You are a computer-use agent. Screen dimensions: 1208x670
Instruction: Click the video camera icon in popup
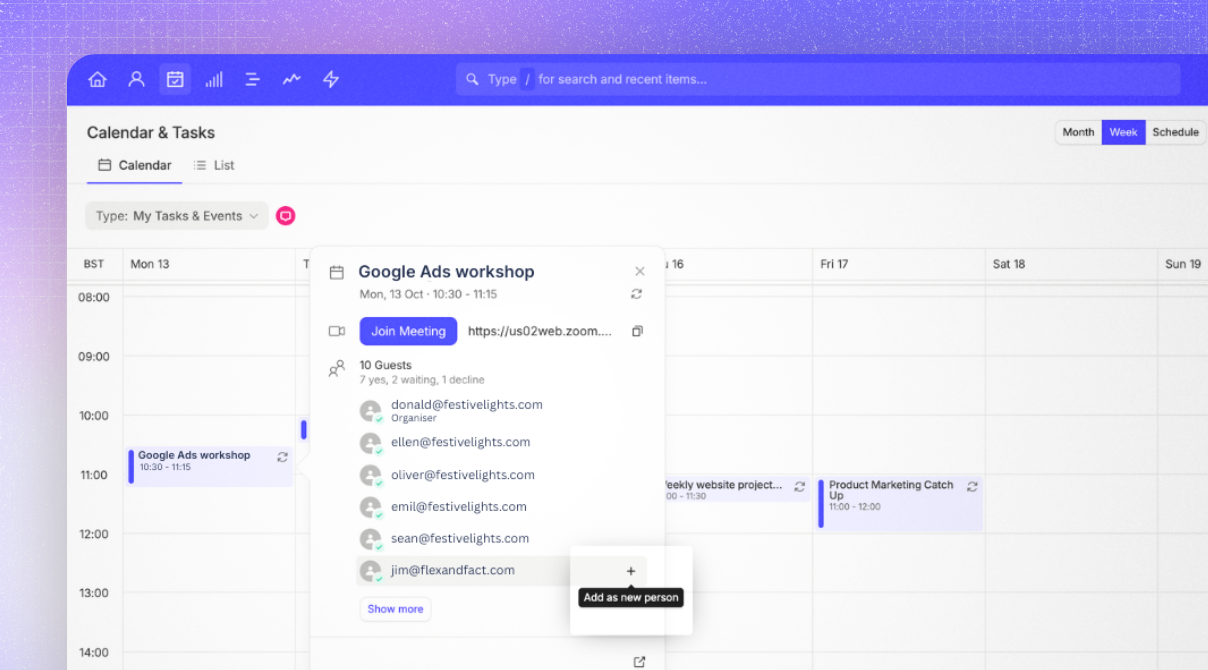(337, 331)
